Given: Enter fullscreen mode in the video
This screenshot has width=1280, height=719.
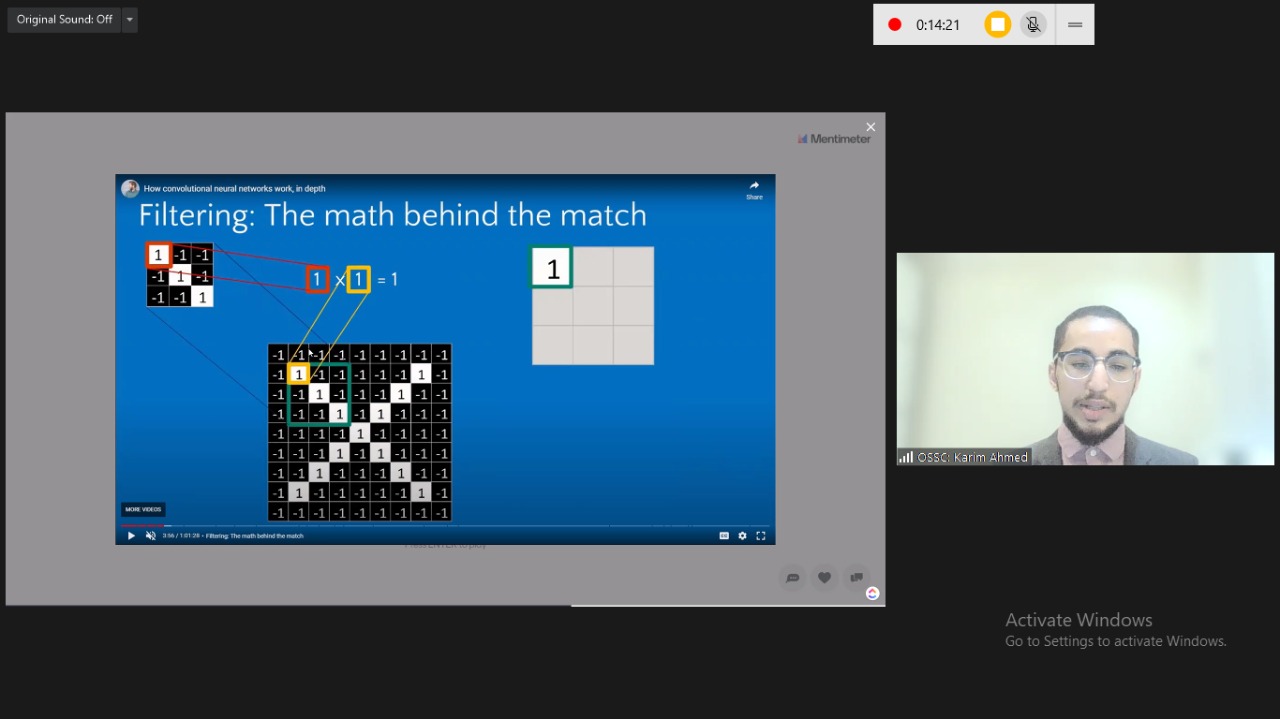Looking at the screenshot, I should 761,536.
